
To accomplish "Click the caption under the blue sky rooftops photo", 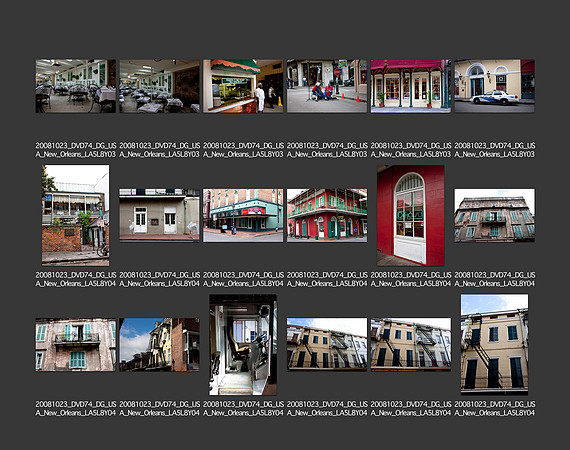I will pos(160,409).
